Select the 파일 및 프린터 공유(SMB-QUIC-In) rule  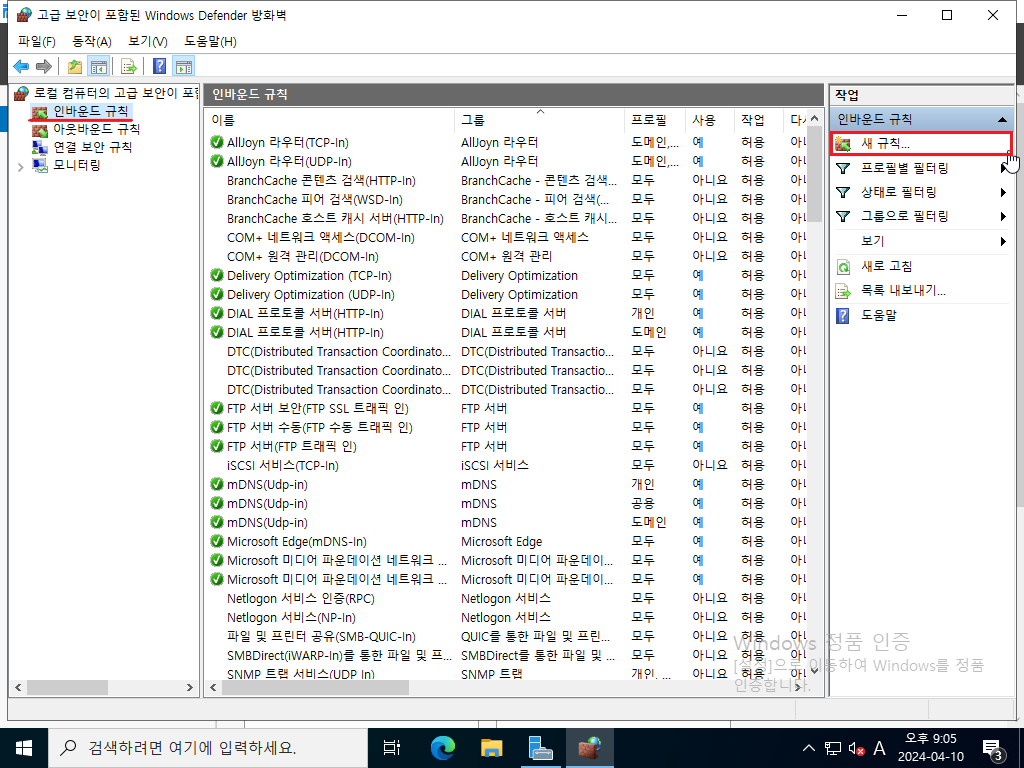(321, 637)
